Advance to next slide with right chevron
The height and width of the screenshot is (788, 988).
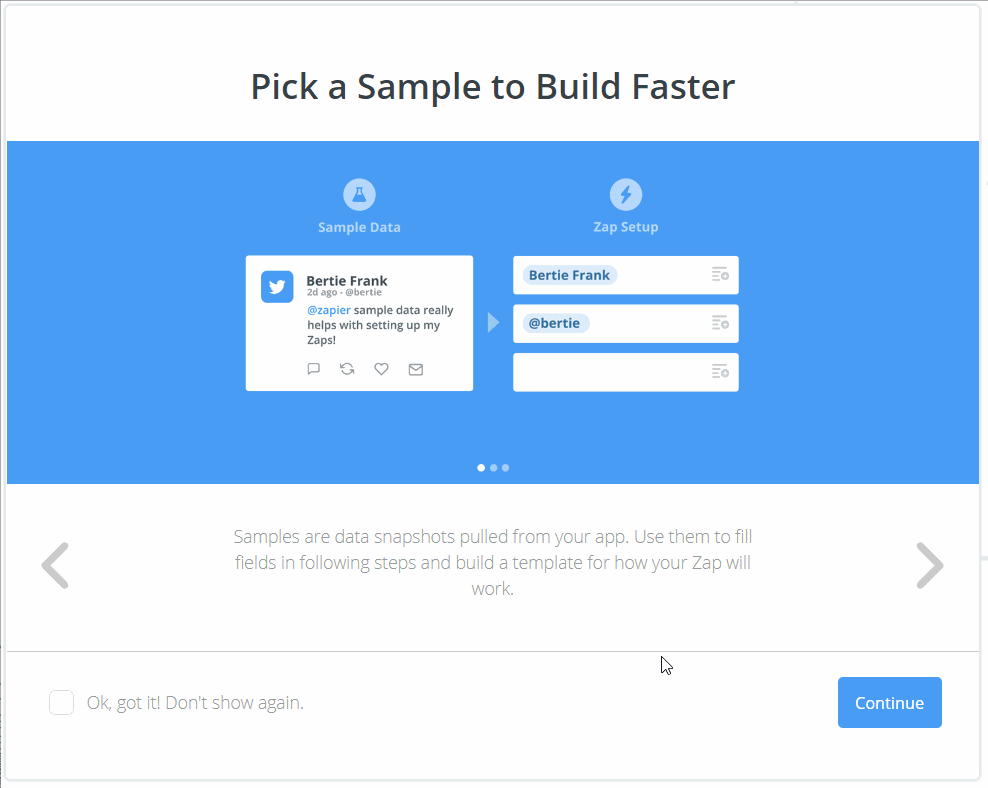(930, 565)
